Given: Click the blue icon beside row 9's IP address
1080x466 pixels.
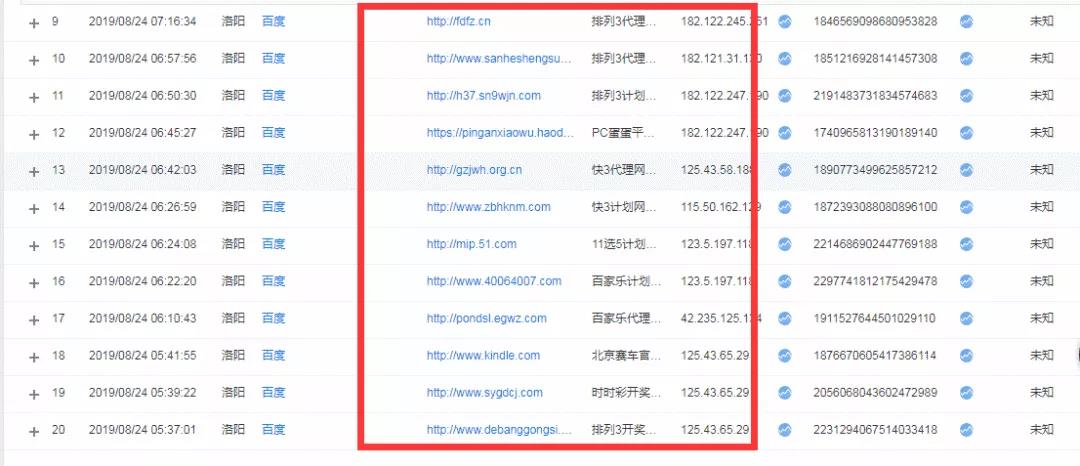Looking at the screenshot, I should pyautogui.click(x=785, y=21).
